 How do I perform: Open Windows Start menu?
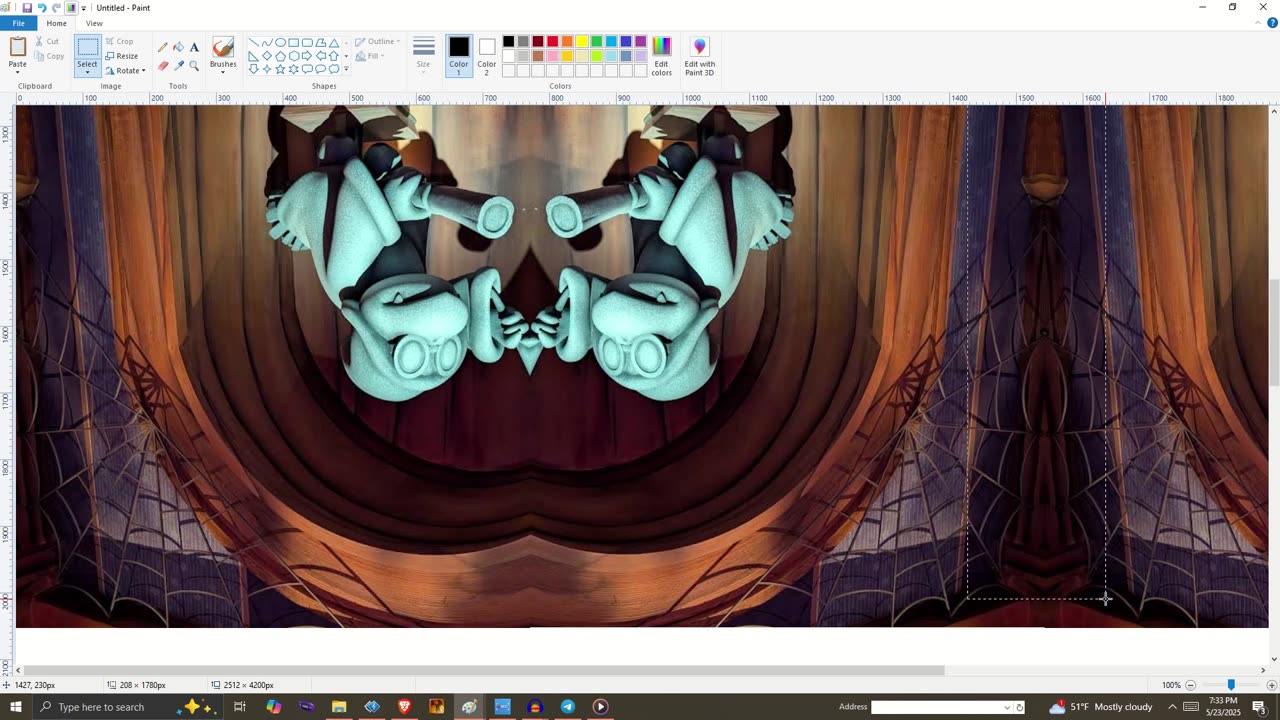point(15,707)
